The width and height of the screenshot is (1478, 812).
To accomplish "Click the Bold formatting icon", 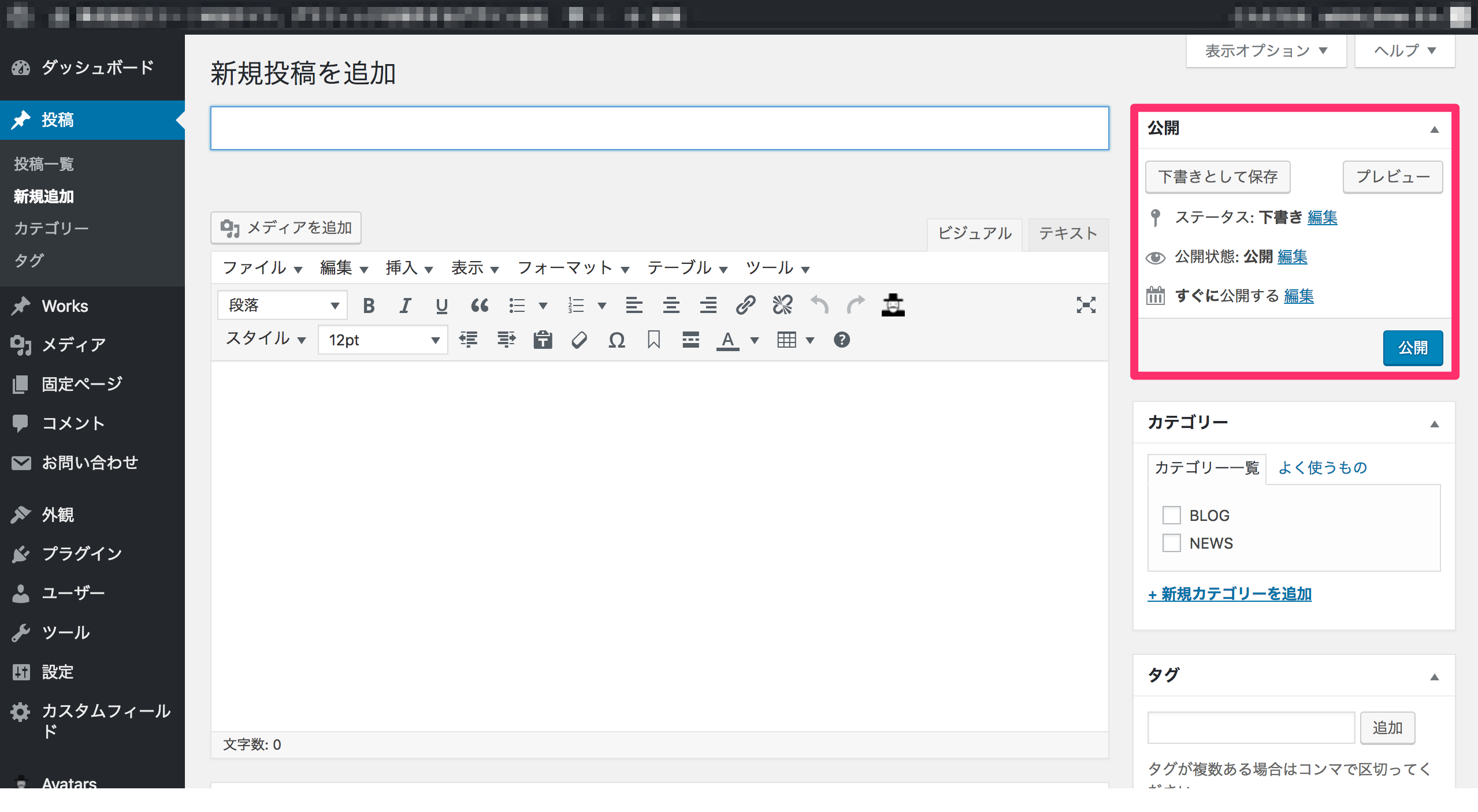I will [369, 306].
